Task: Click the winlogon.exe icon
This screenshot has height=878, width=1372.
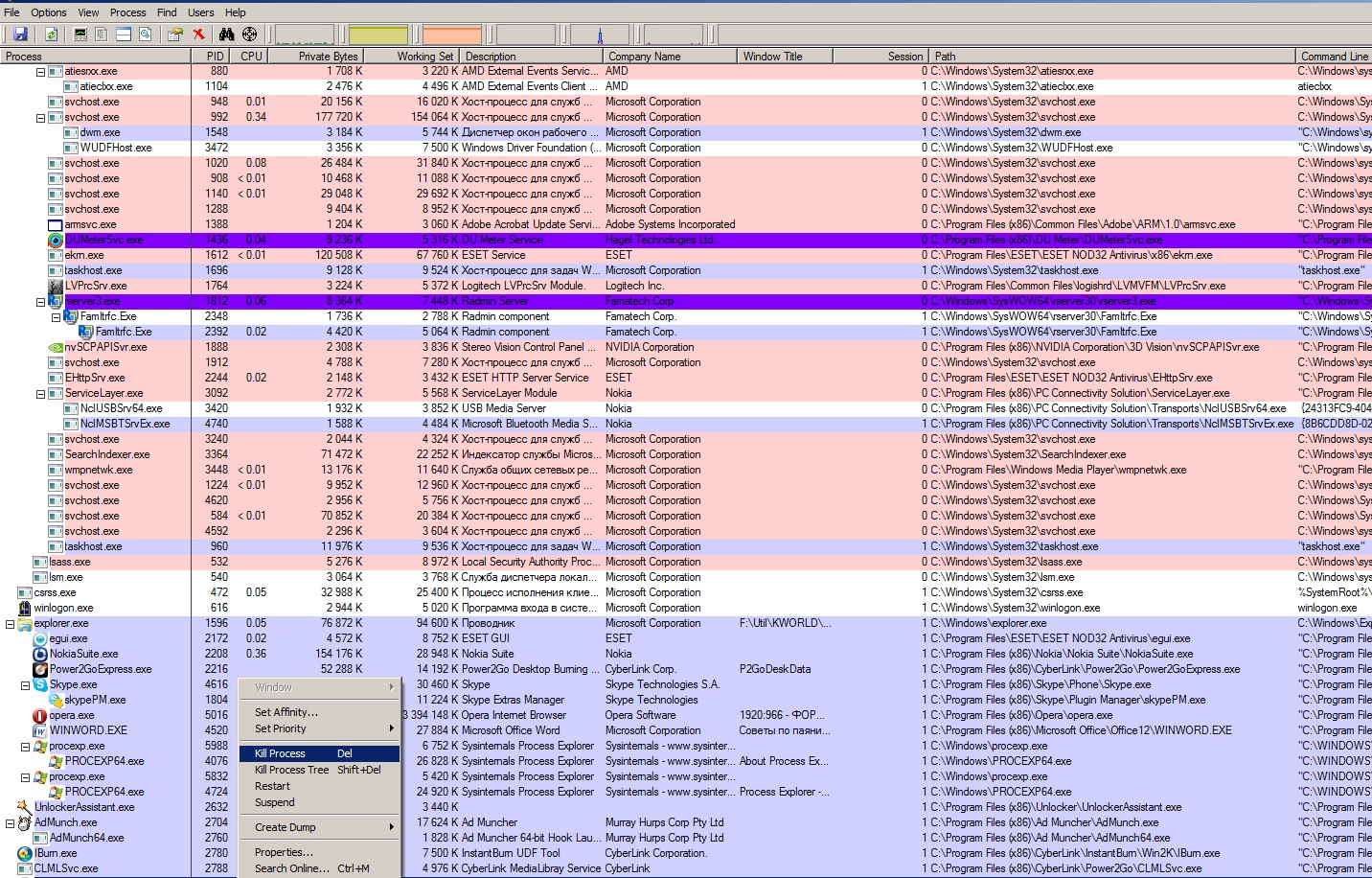Action: click(x=25, y=608)
